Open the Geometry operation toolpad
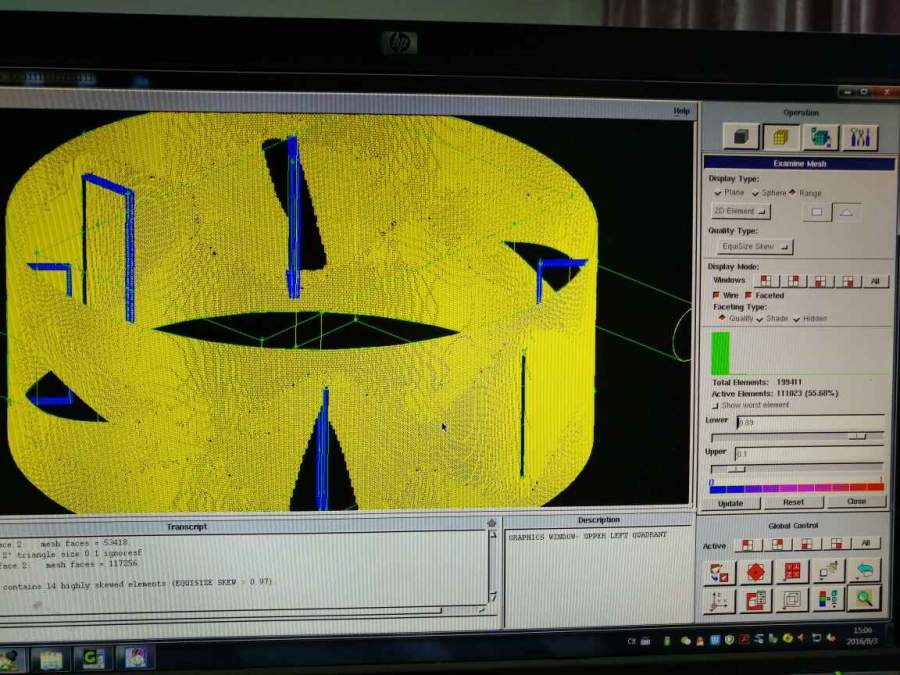 741,137
